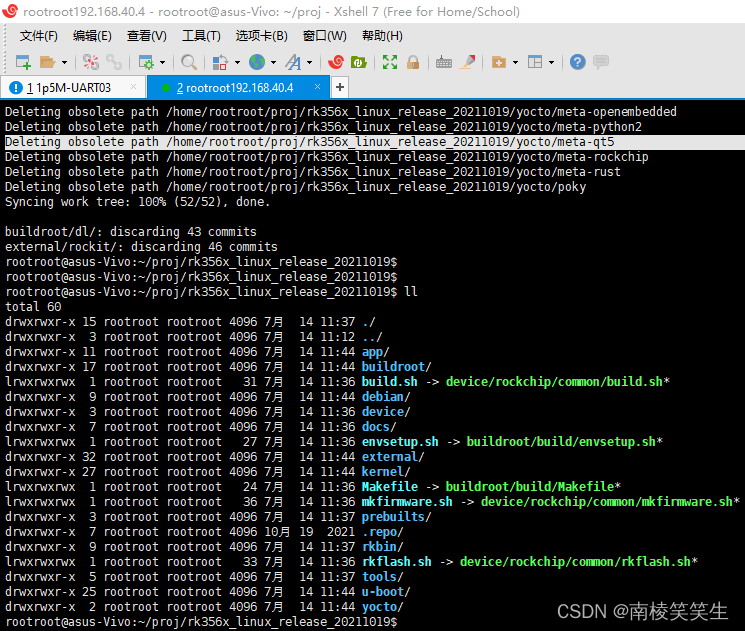Screen dimensions: 745x631
Task: Close the rootroot192.168.40.4 tab
Action: point(317,86)
